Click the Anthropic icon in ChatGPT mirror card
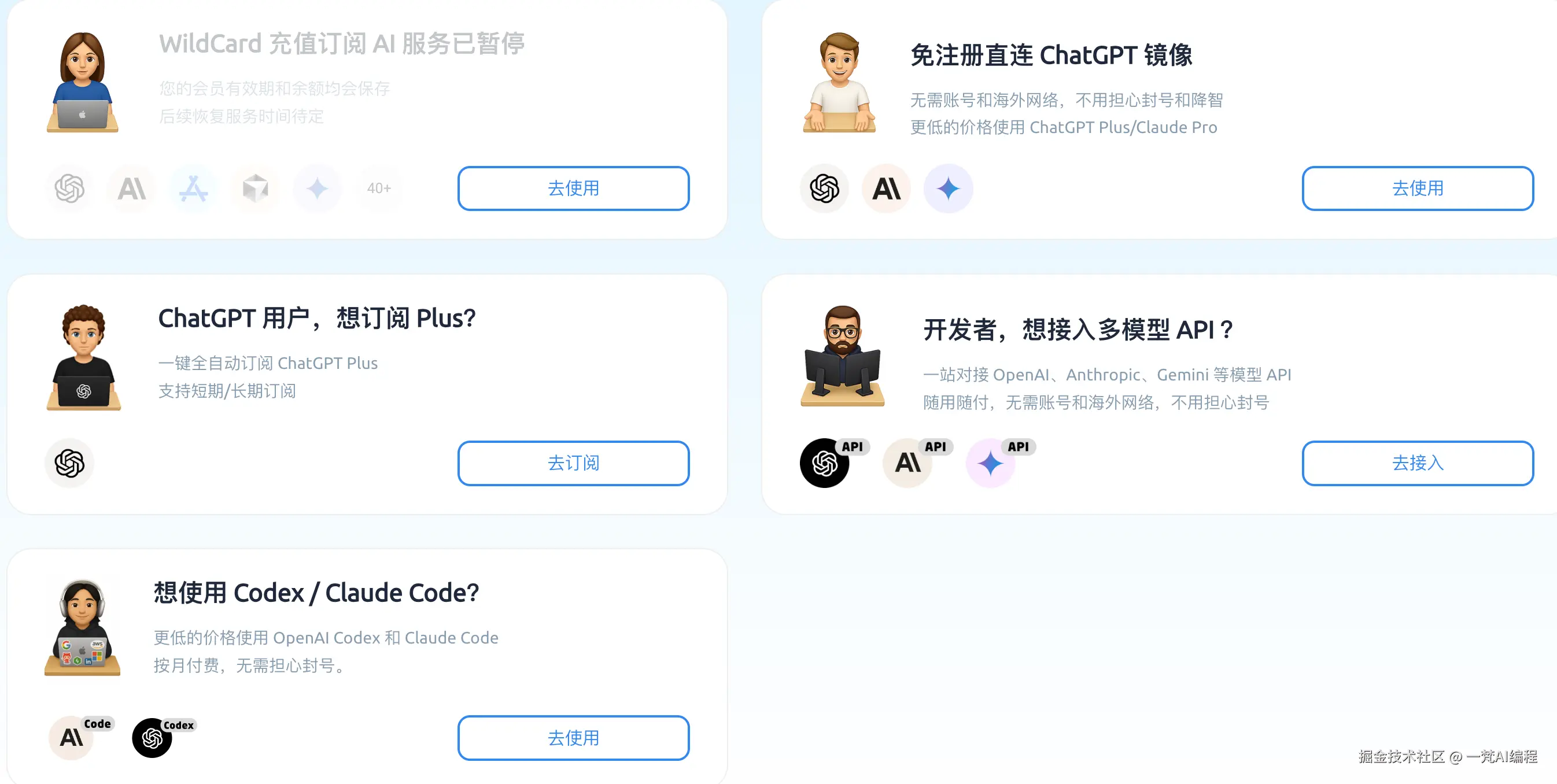Screen dimensions: 1557x784 (886, 188)
